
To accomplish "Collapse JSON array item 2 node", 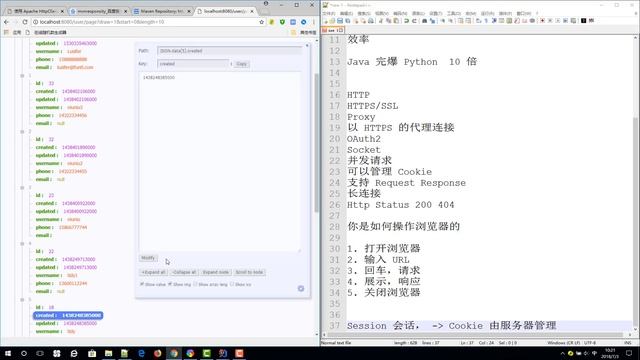I will tap(22, 131).
